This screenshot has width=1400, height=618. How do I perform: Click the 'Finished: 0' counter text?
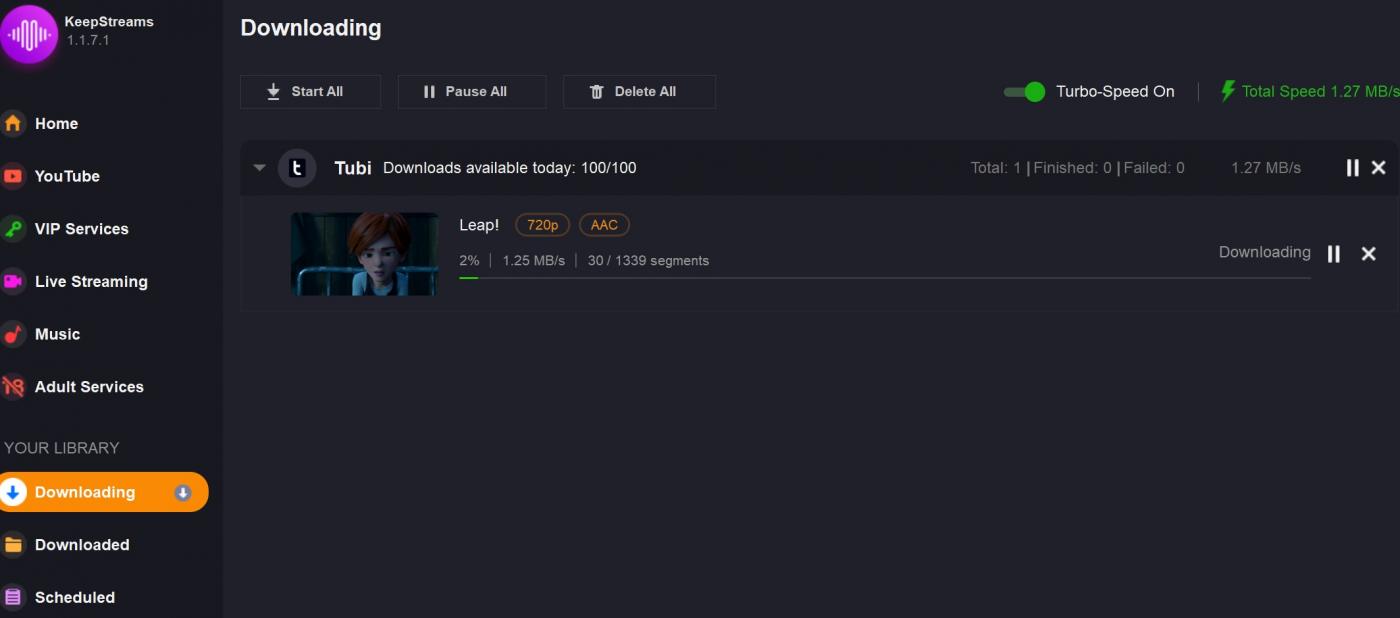coord(1072,168)
